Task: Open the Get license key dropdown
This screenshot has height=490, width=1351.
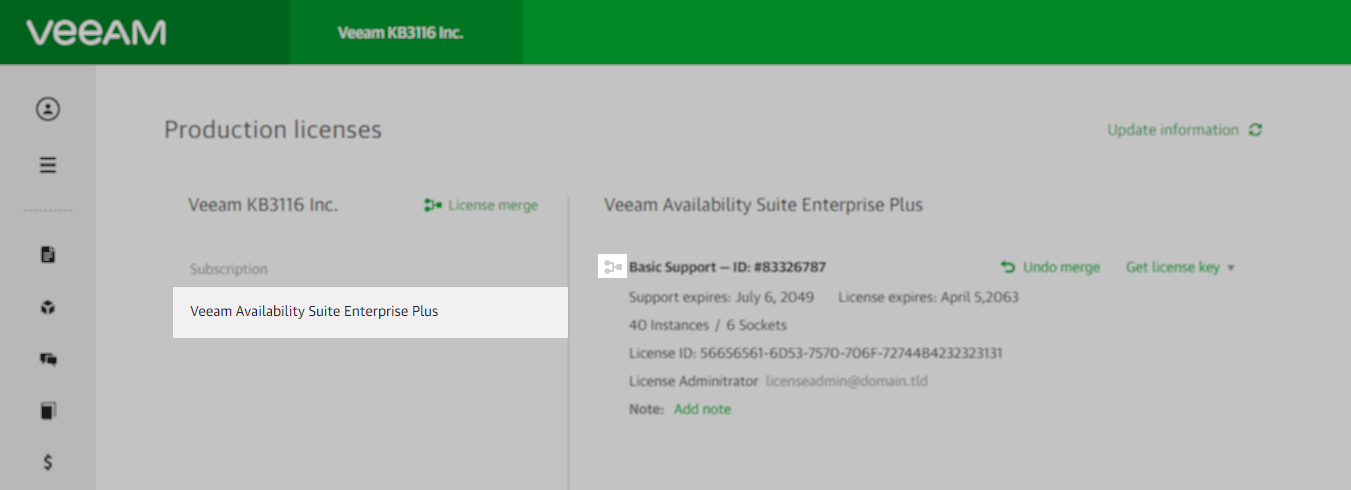Action: tap(1180, 267)
